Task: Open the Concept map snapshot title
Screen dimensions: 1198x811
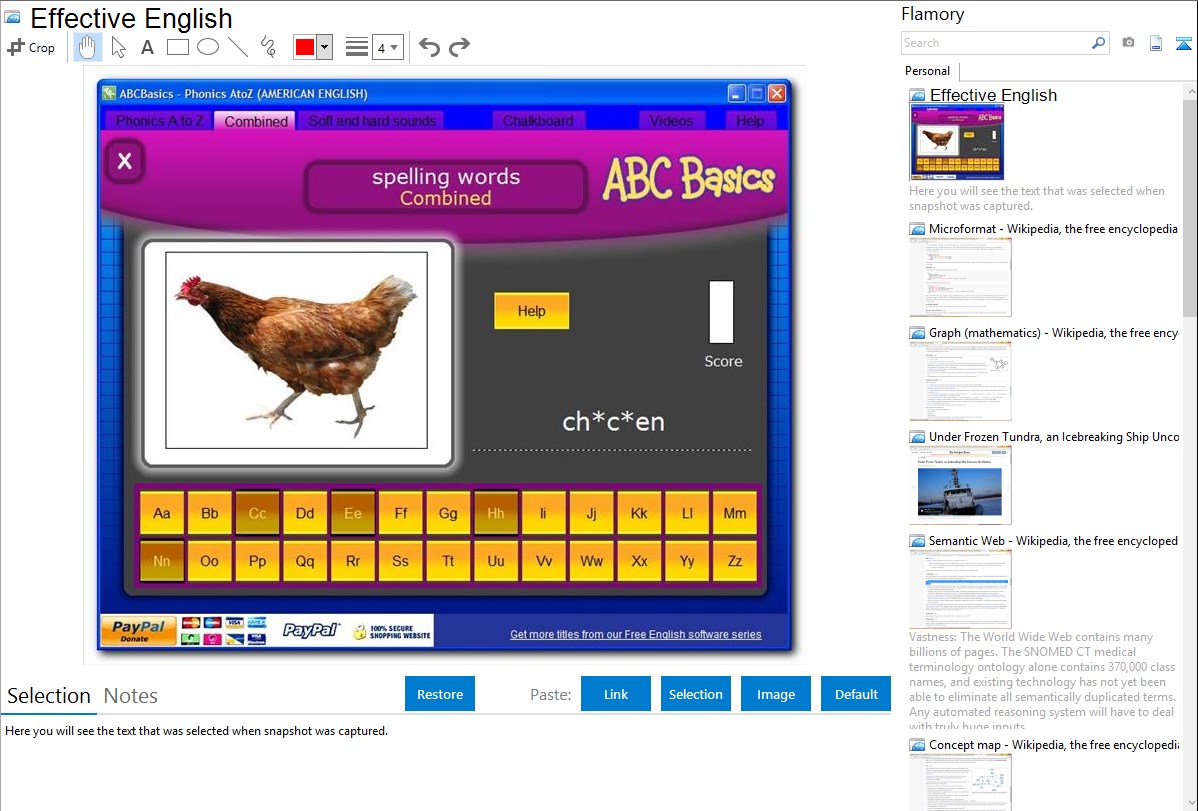Action: (x=1053, y=744)
